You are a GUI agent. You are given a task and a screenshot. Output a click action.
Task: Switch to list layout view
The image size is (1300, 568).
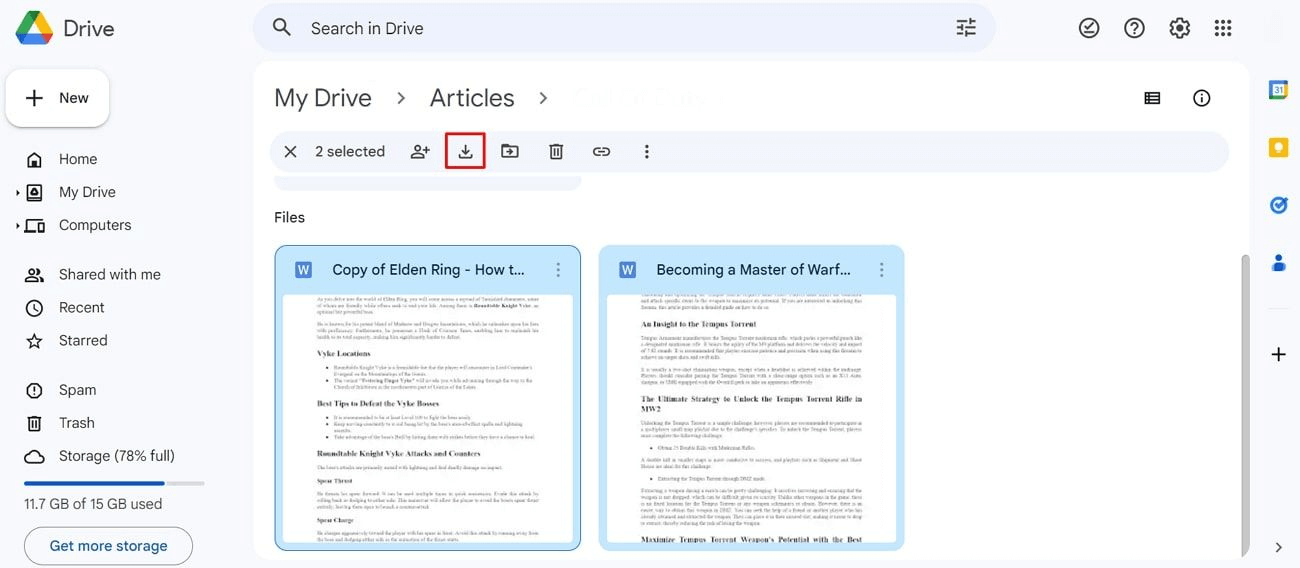tap(1152, 98)
